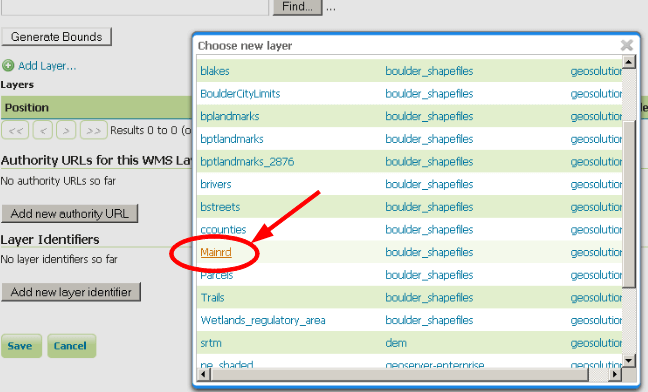This screenshot has height=392, width=648.
Task: Go to next results page button
Action: pyautogui.click(x=66, y=131)
